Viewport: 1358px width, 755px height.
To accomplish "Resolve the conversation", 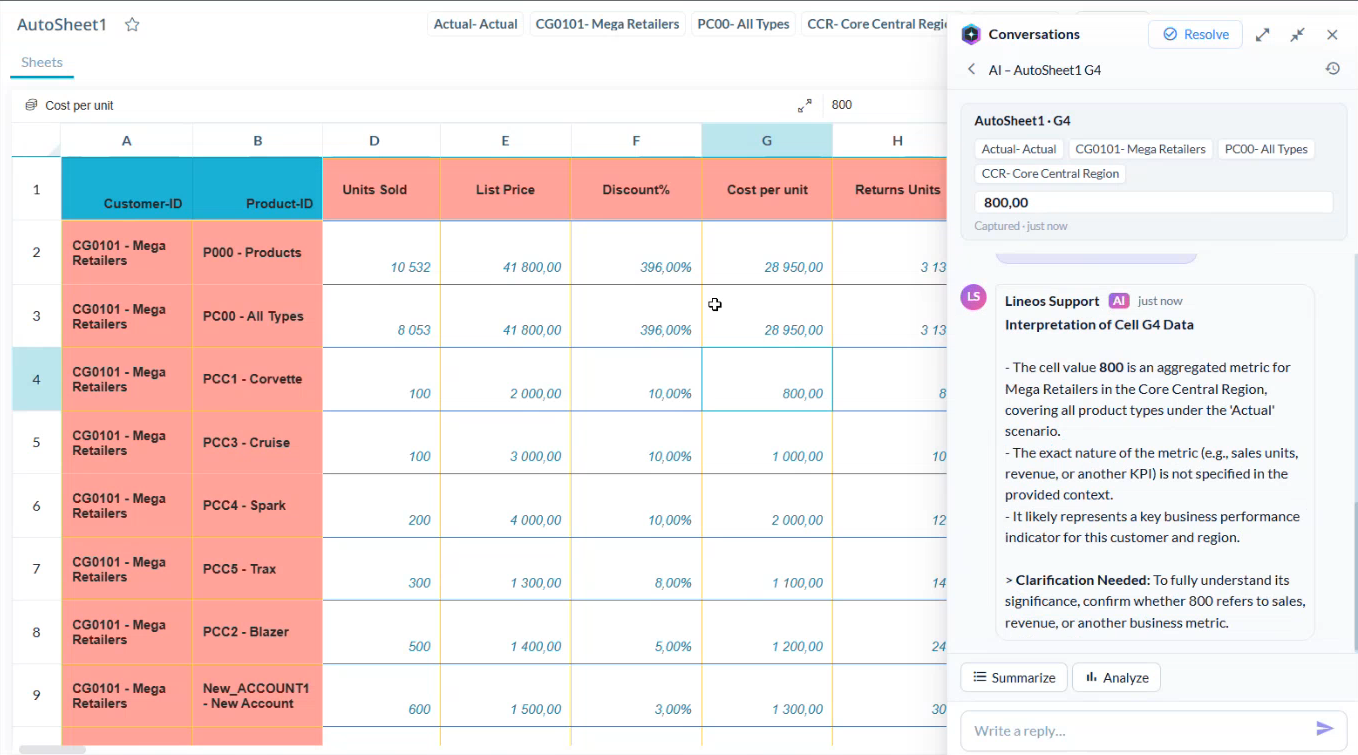I will [x=1195, y=34].
